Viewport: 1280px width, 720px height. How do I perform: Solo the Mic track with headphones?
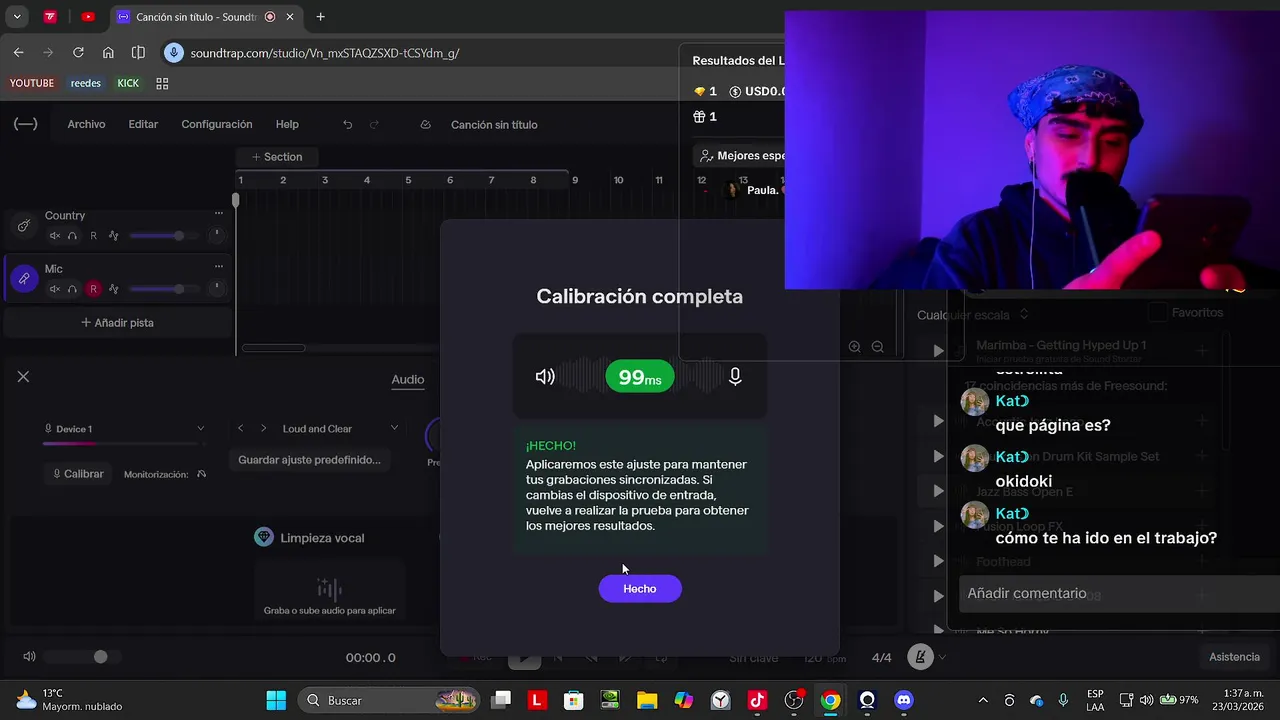pyautogui.click(x=72, y=289)
